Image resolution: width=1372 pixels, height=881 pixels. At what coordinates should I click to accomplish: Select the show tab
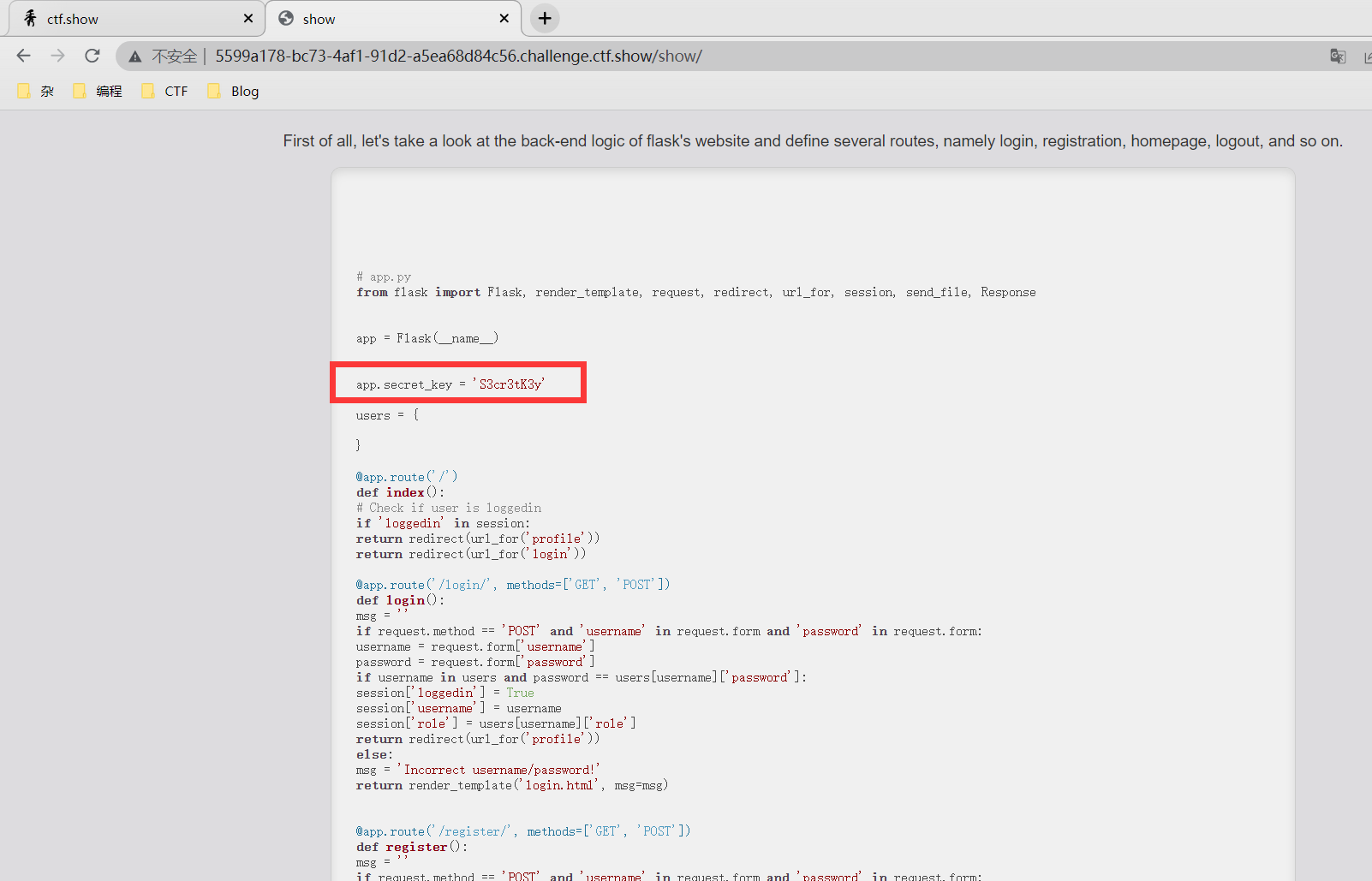394,19
